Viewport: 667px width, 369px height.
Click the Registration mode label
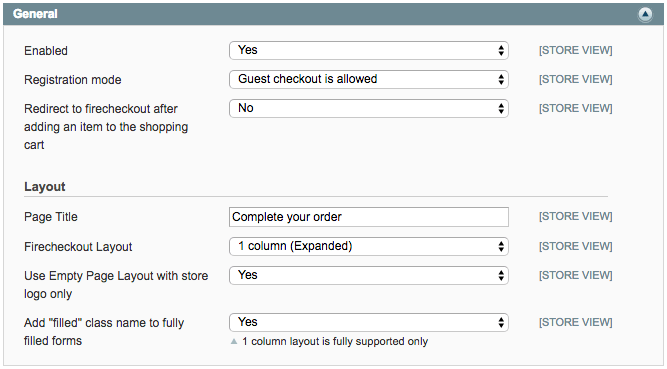pos(73,80)
